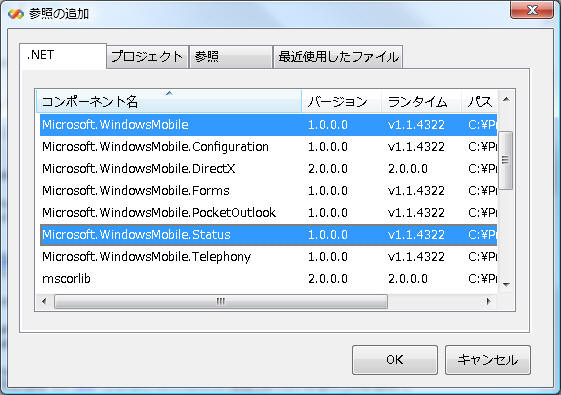Sort by バージョン column header

click(x=341, y=102)
